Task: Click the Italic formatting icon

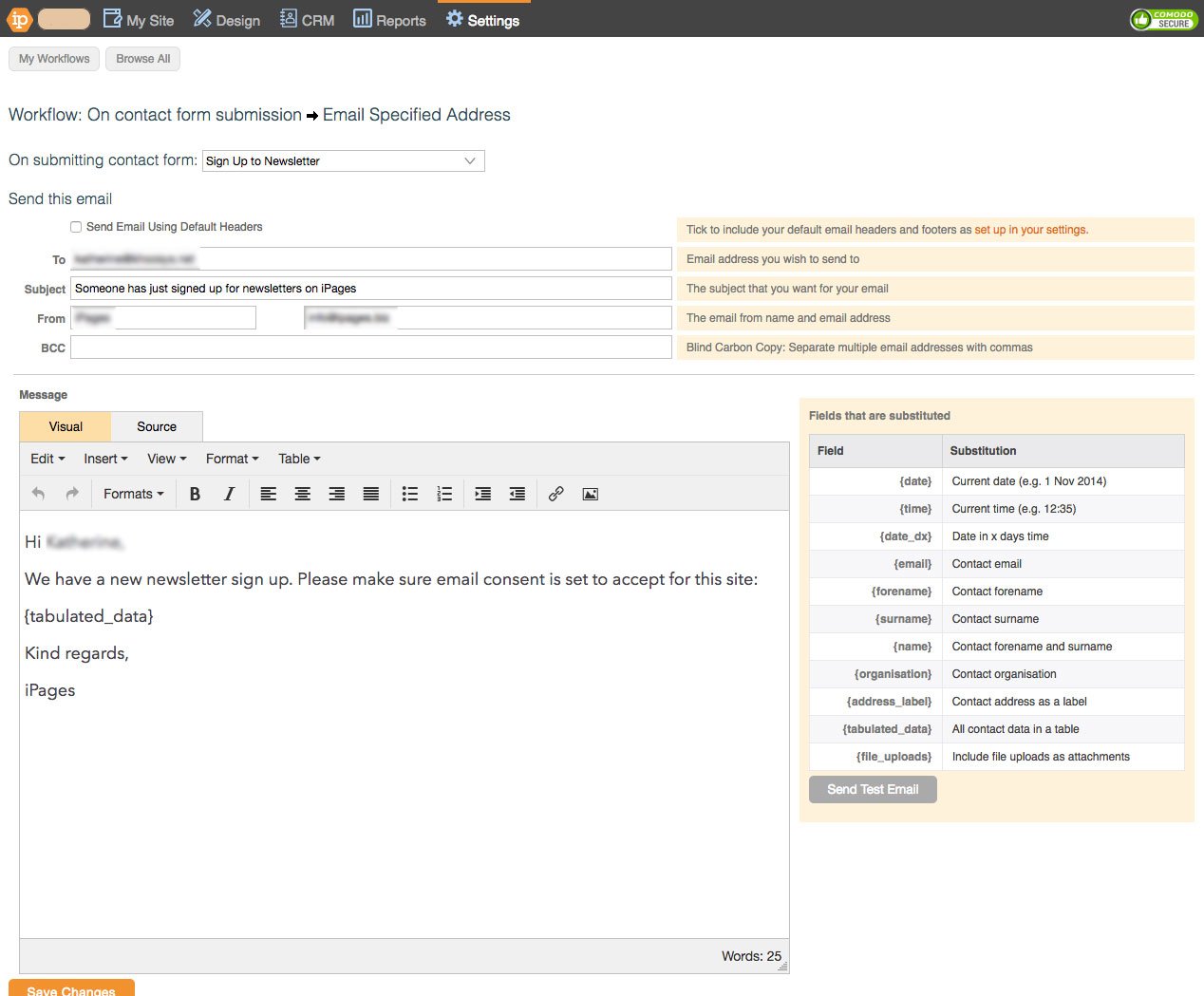Action: 229,494
